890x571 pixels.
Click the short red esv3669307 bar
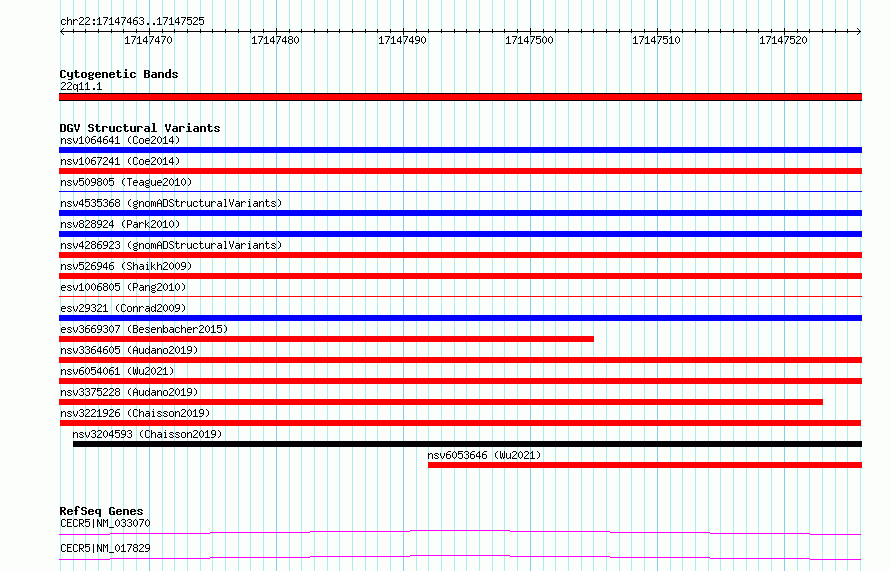326,339
